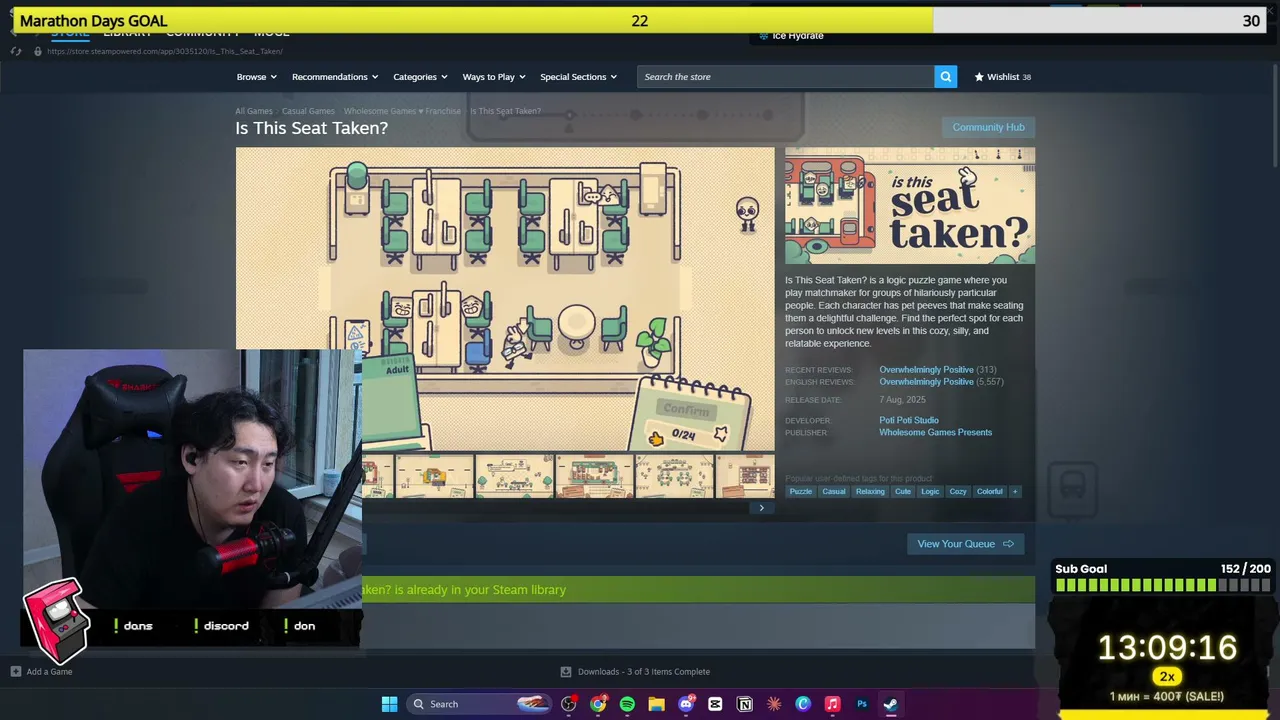This screenshot has height=720, width=1280.
Task: Open OBS Studio from the taskbar
Action: [568, 704]
